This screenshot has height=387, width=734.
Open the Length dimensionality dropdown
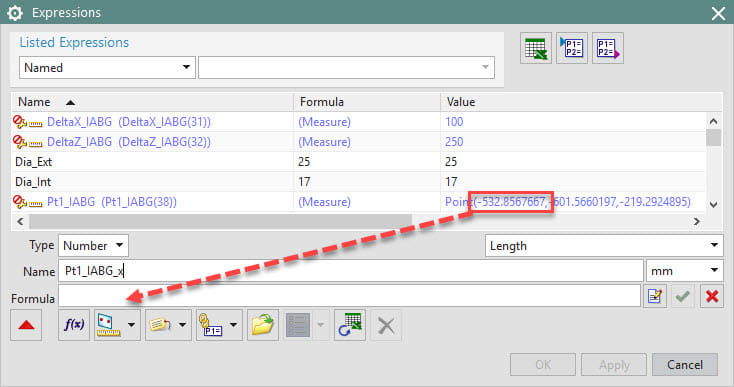click(604, 246)
